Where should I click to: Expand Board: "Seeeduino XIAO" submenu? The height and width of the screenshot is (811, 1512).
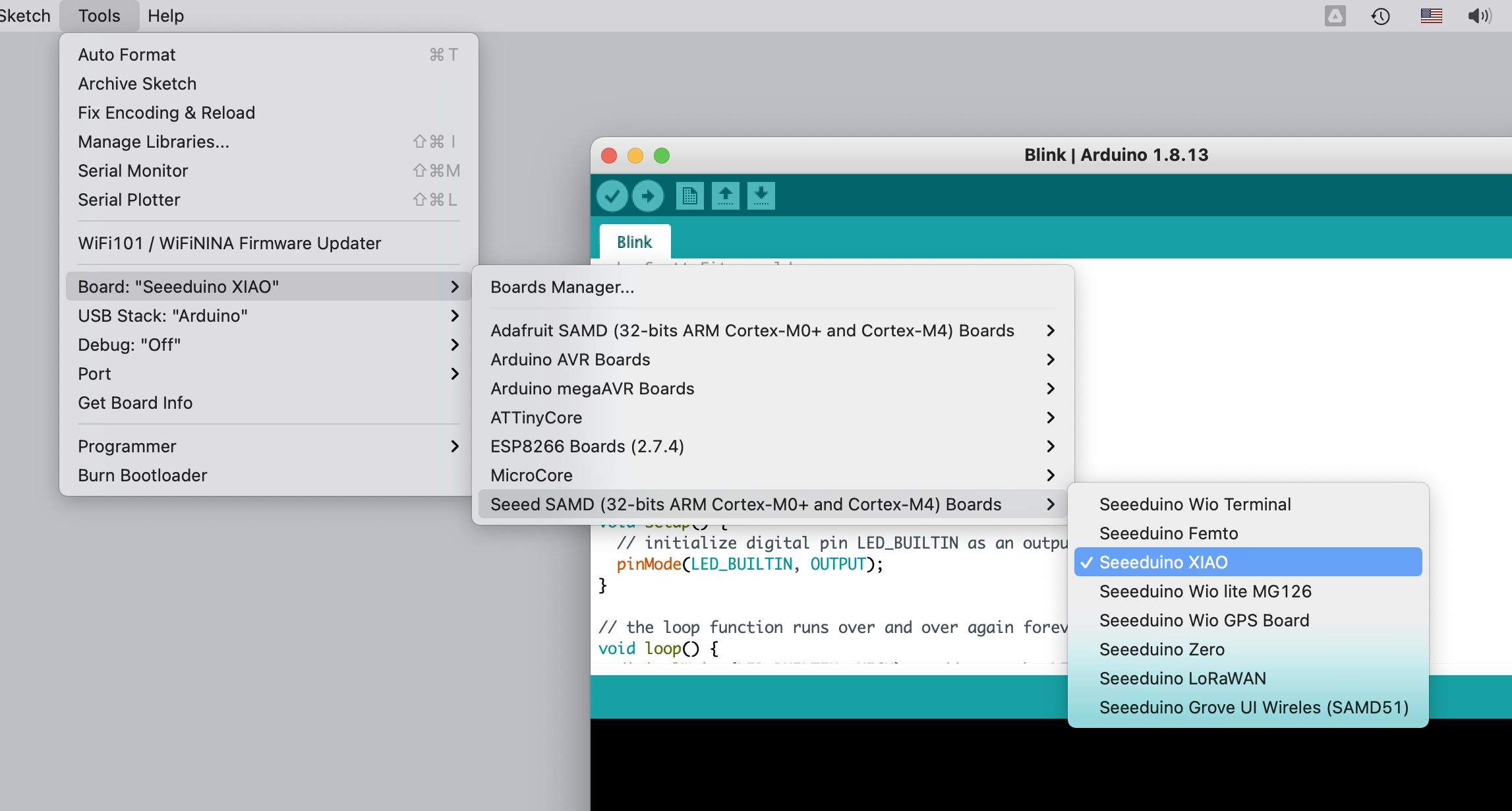click(268, 286)
